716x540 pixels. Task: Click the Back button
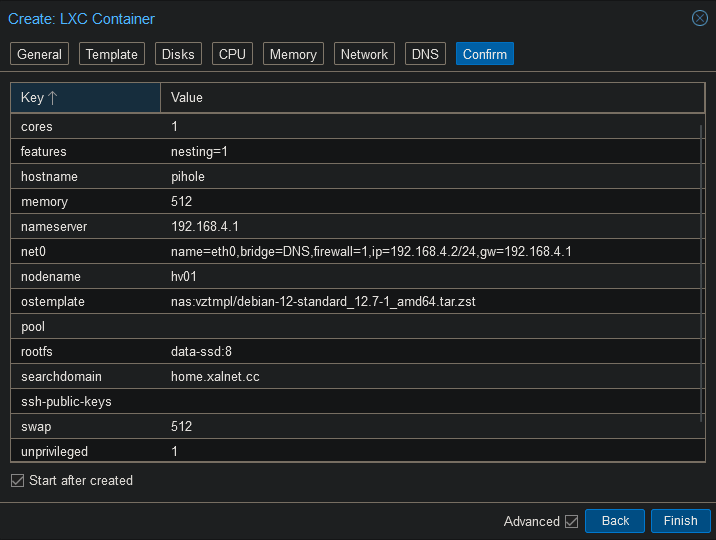615,521
